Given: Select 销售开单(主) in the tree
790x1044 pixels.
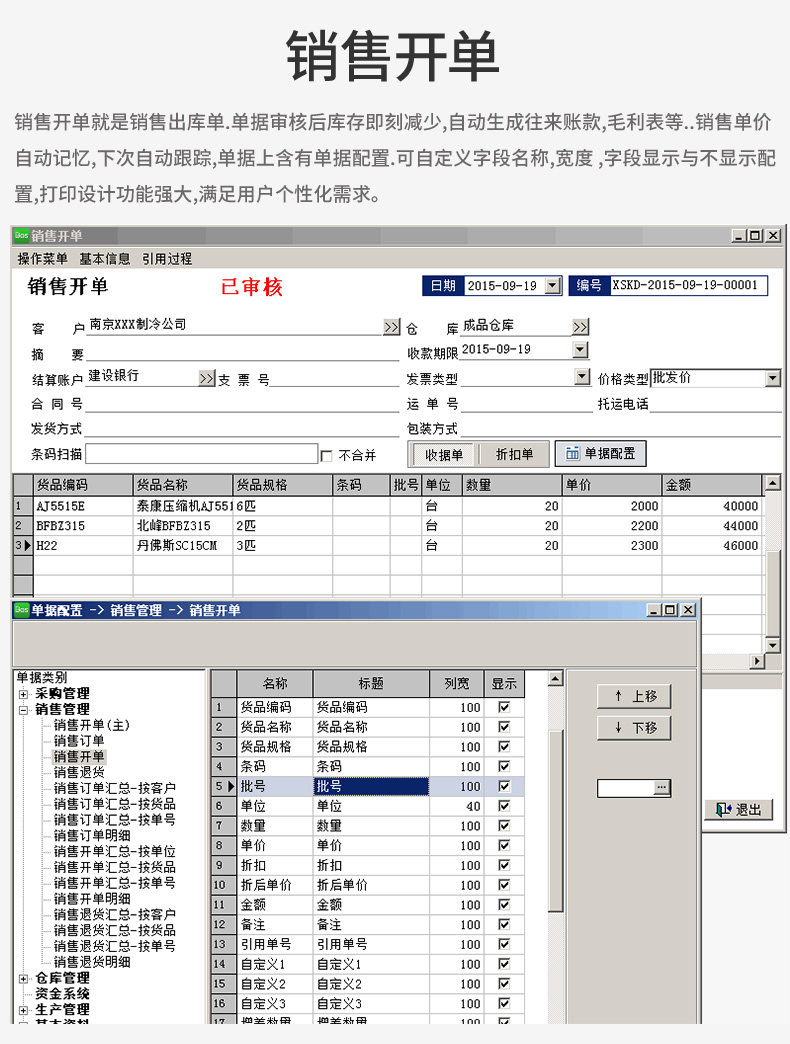Looking at the screenshot, I should point(91,725).
